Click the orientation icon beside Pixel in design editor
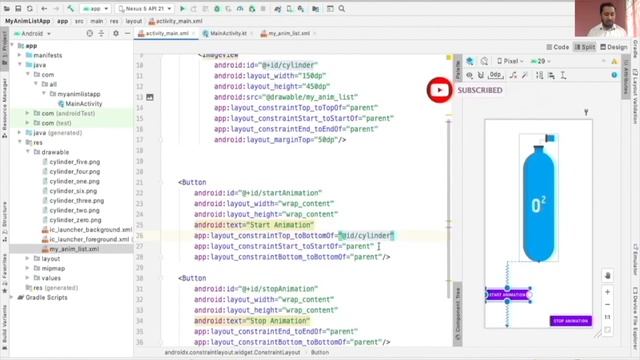Screen dimensions: 640x360 [484, 61]
